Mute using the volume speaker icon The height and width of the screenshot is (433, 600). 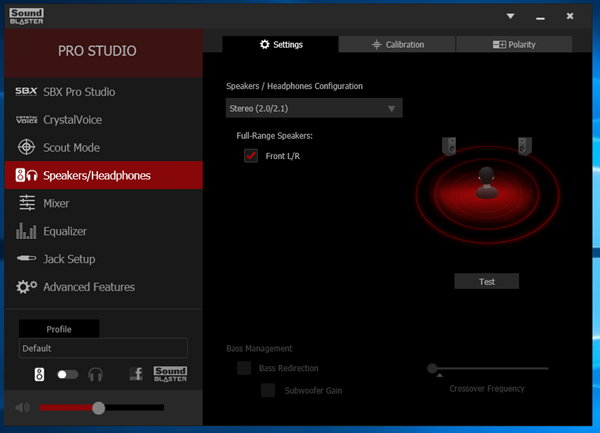point(22,408)
